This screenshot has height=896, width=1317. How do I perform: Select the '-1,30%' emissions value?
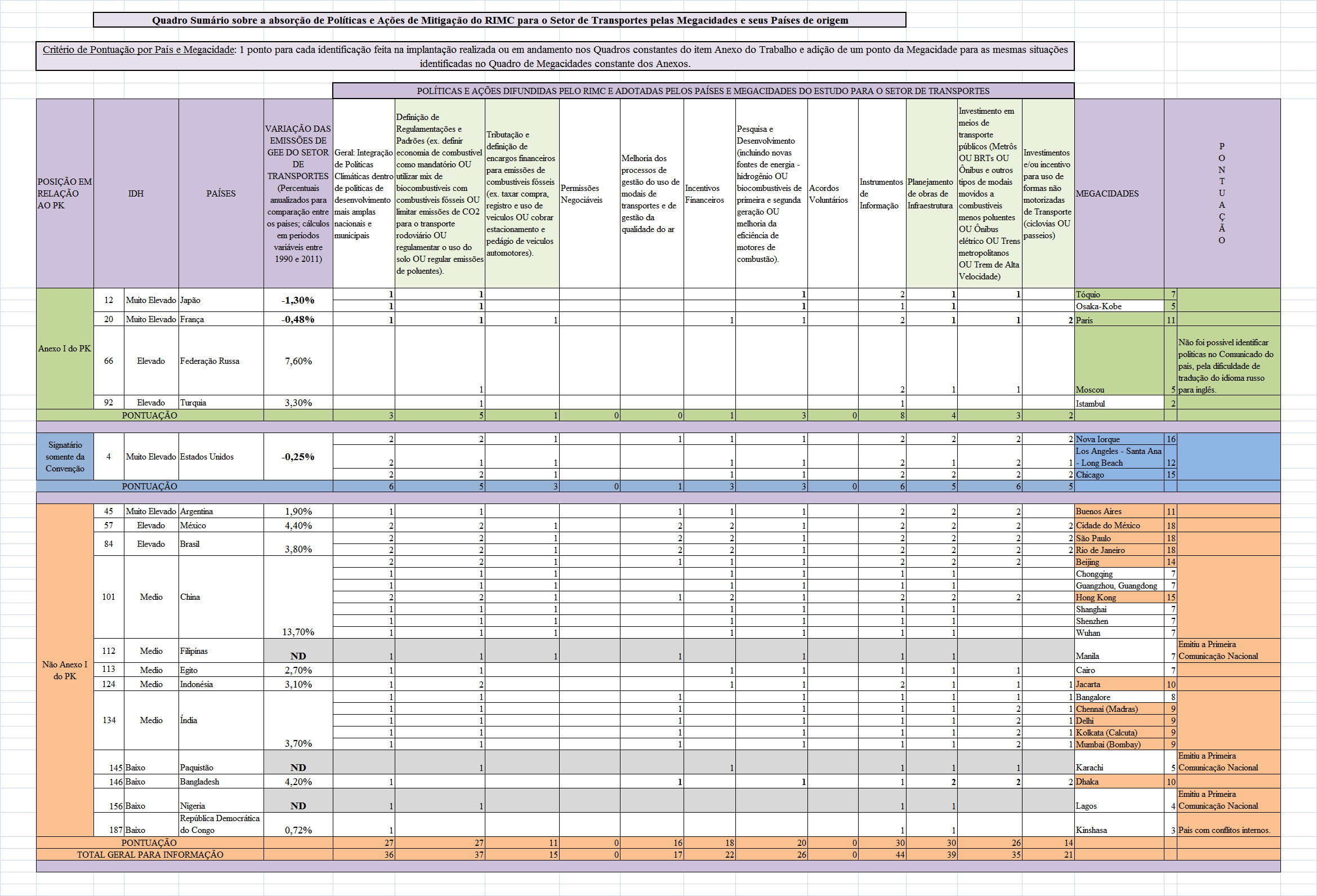point(298,300)
